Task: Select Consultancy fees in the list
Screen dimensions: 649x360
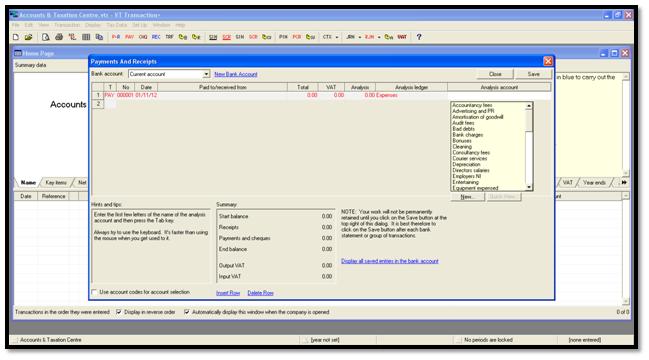Action: tap(471, 153)
